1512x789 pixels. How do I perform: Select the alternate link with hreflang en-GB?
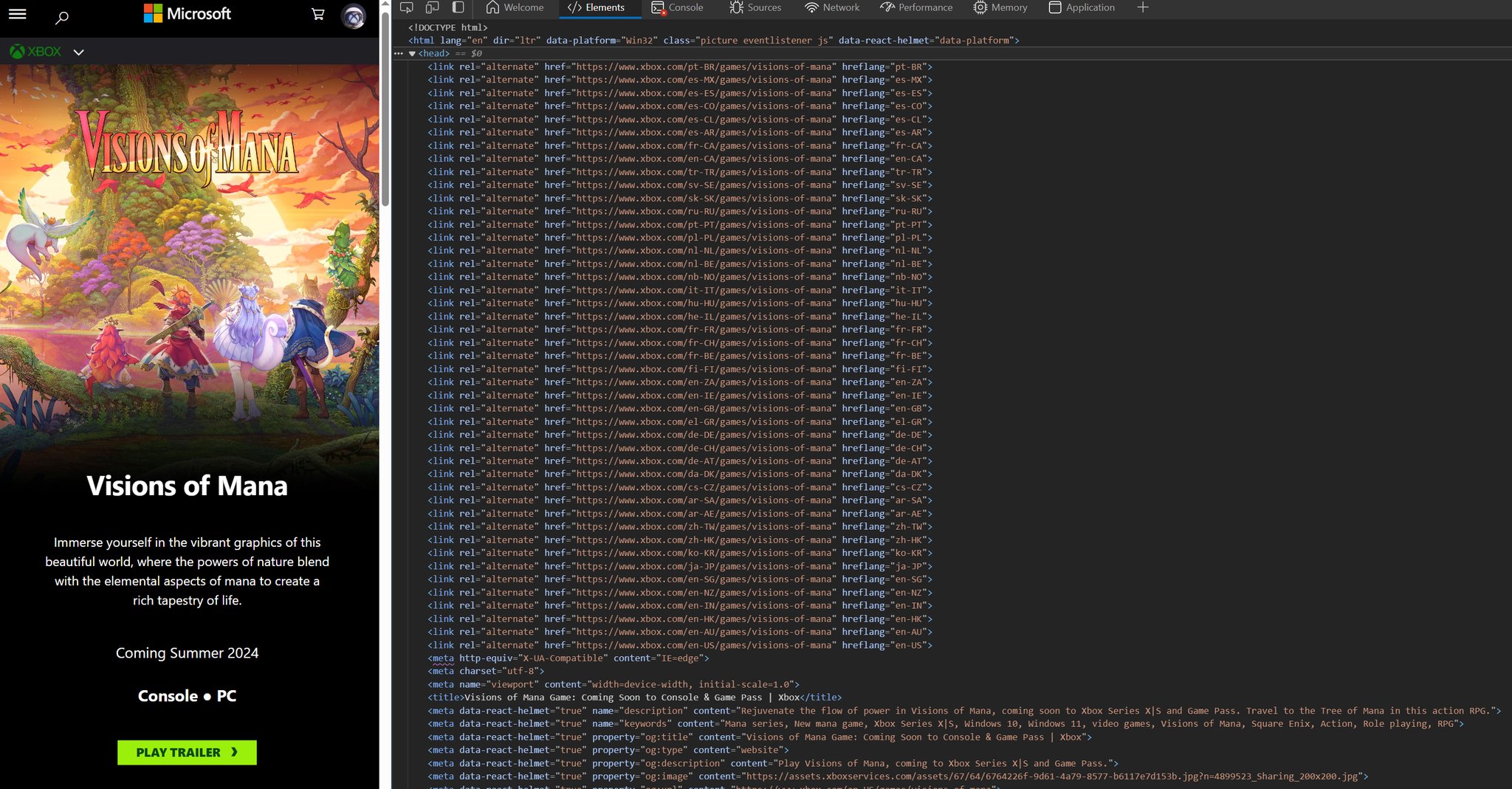(x=680, y=409)
